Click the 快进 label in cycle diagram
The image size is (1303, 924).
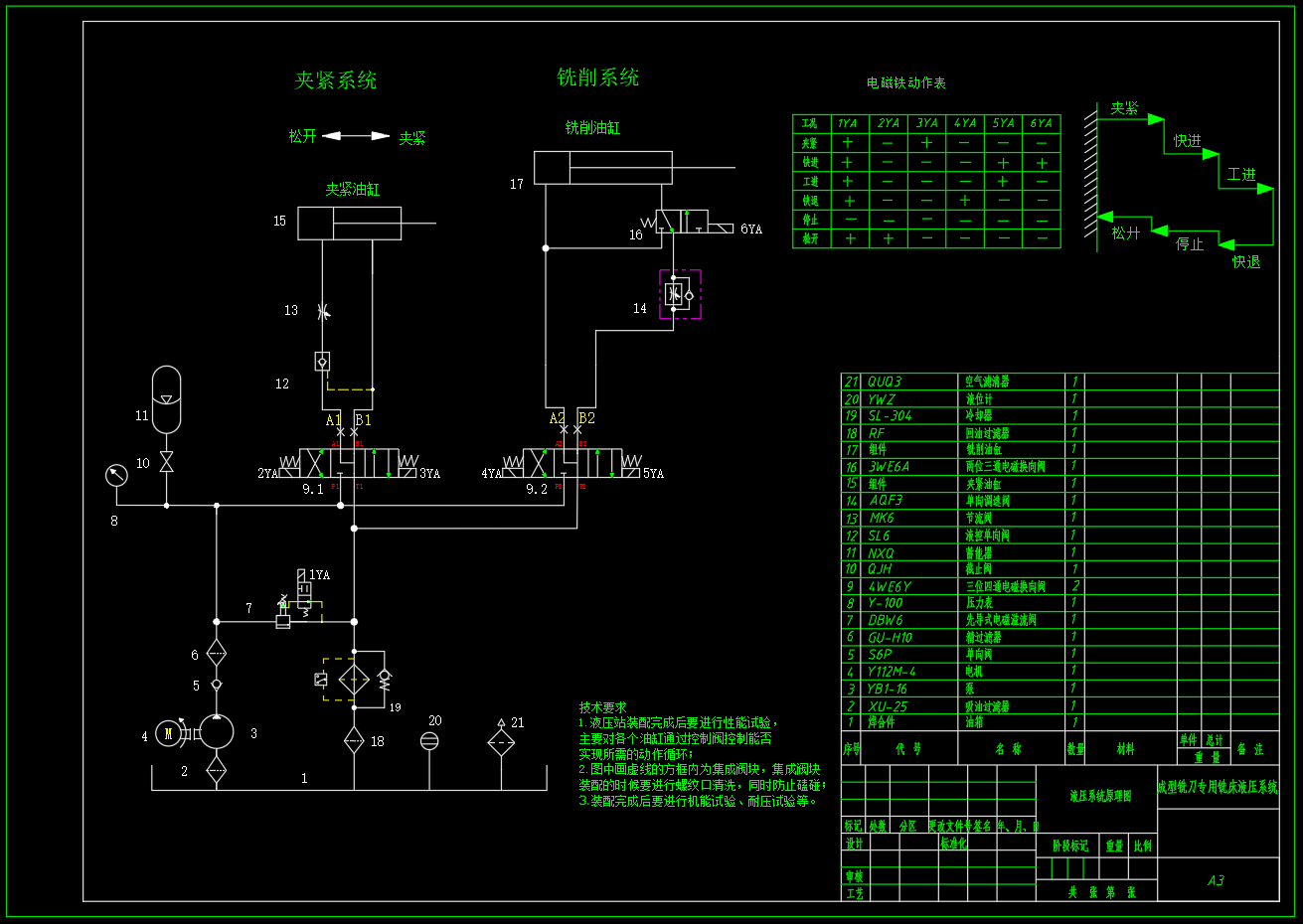[1187, 141]
